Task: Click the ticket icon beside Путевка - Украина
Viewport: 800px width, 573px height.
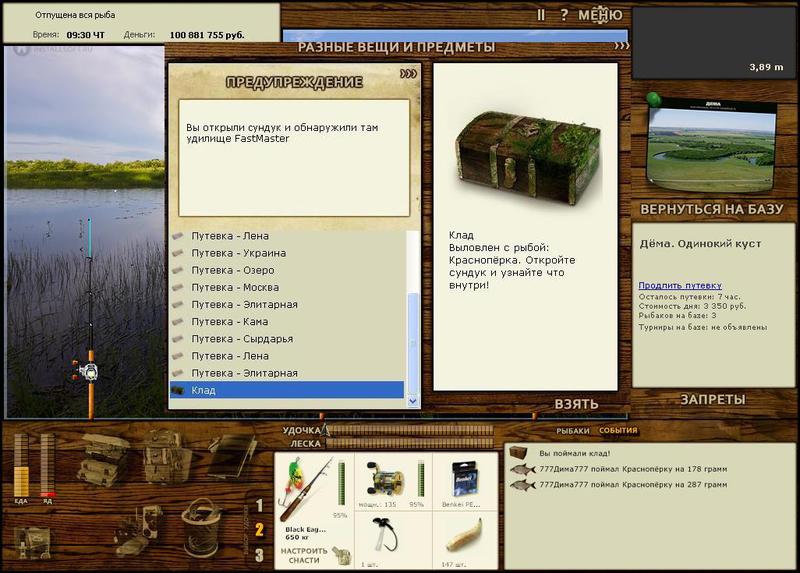Action: coord(178,253)
